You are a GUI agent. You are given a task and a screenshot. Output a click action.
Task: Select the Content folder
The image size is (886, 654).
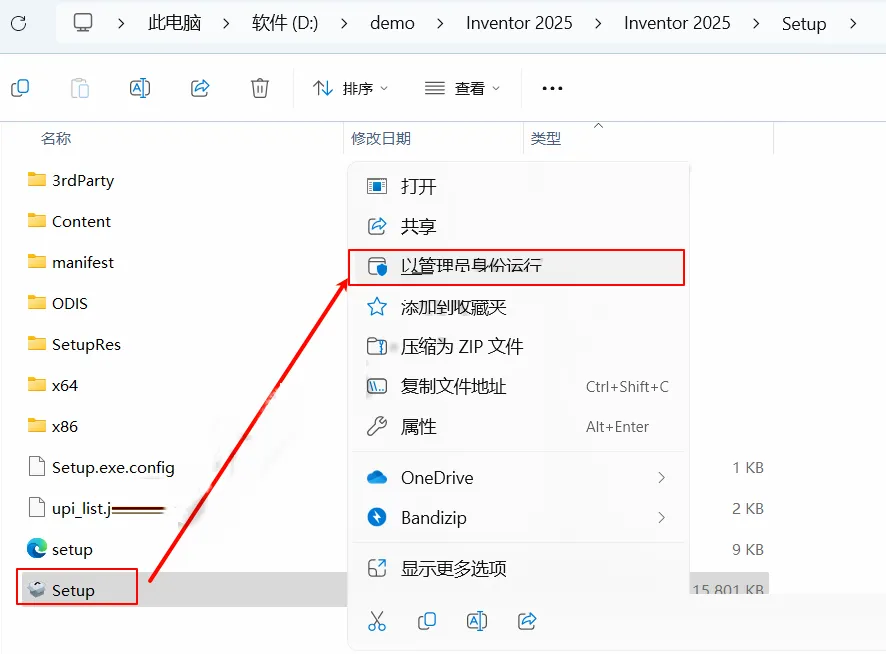pos(69,222)
